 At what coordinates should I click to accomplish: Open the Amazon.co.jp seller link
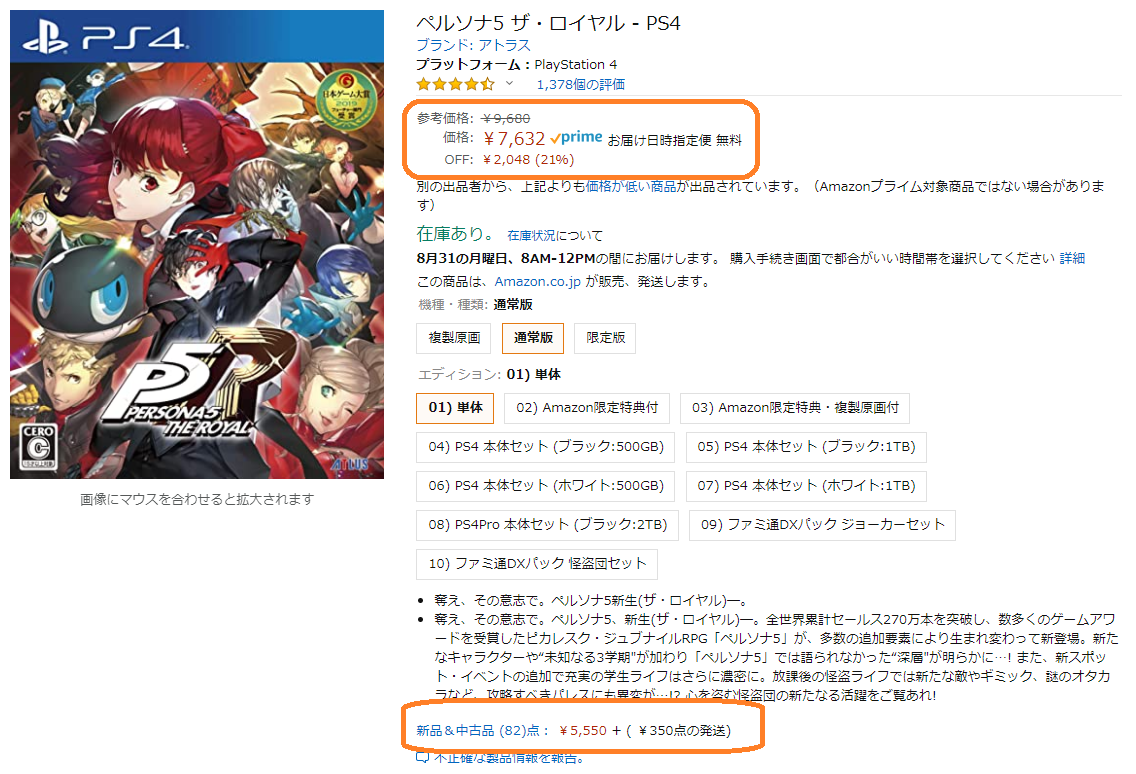pyautogui.click(x=538, y=281)
